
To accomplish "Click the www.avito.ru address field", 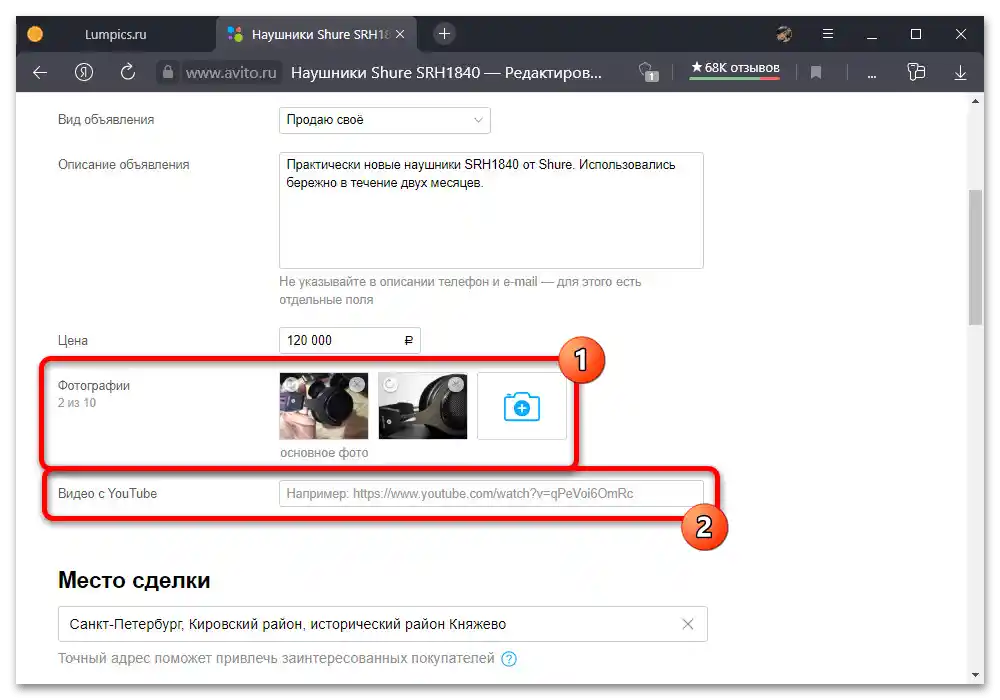I will click(x=230, y=73).
